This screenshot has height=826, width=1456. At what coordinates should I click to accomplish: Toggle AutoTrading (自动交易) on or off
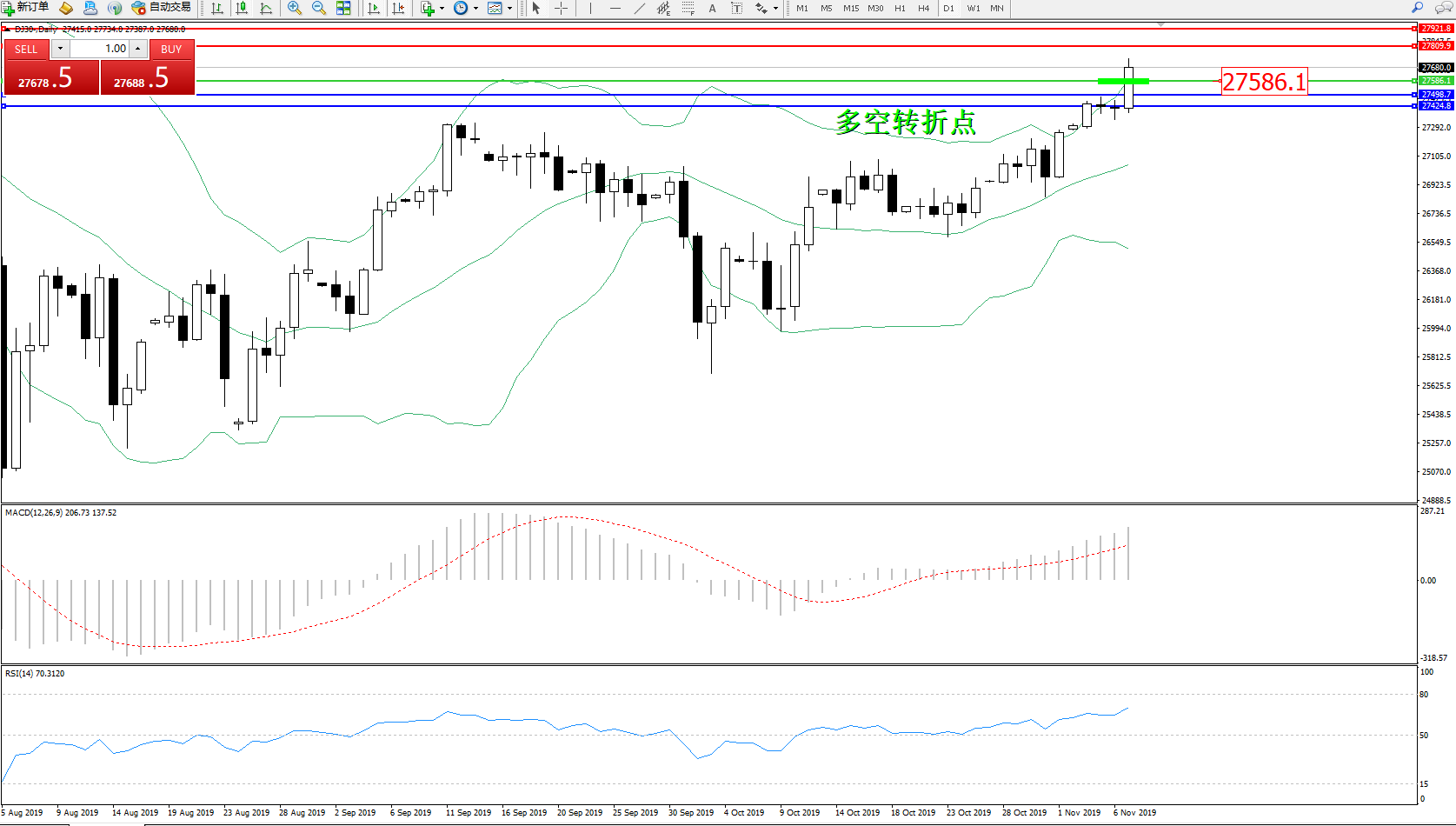click(x=162, y=8)
